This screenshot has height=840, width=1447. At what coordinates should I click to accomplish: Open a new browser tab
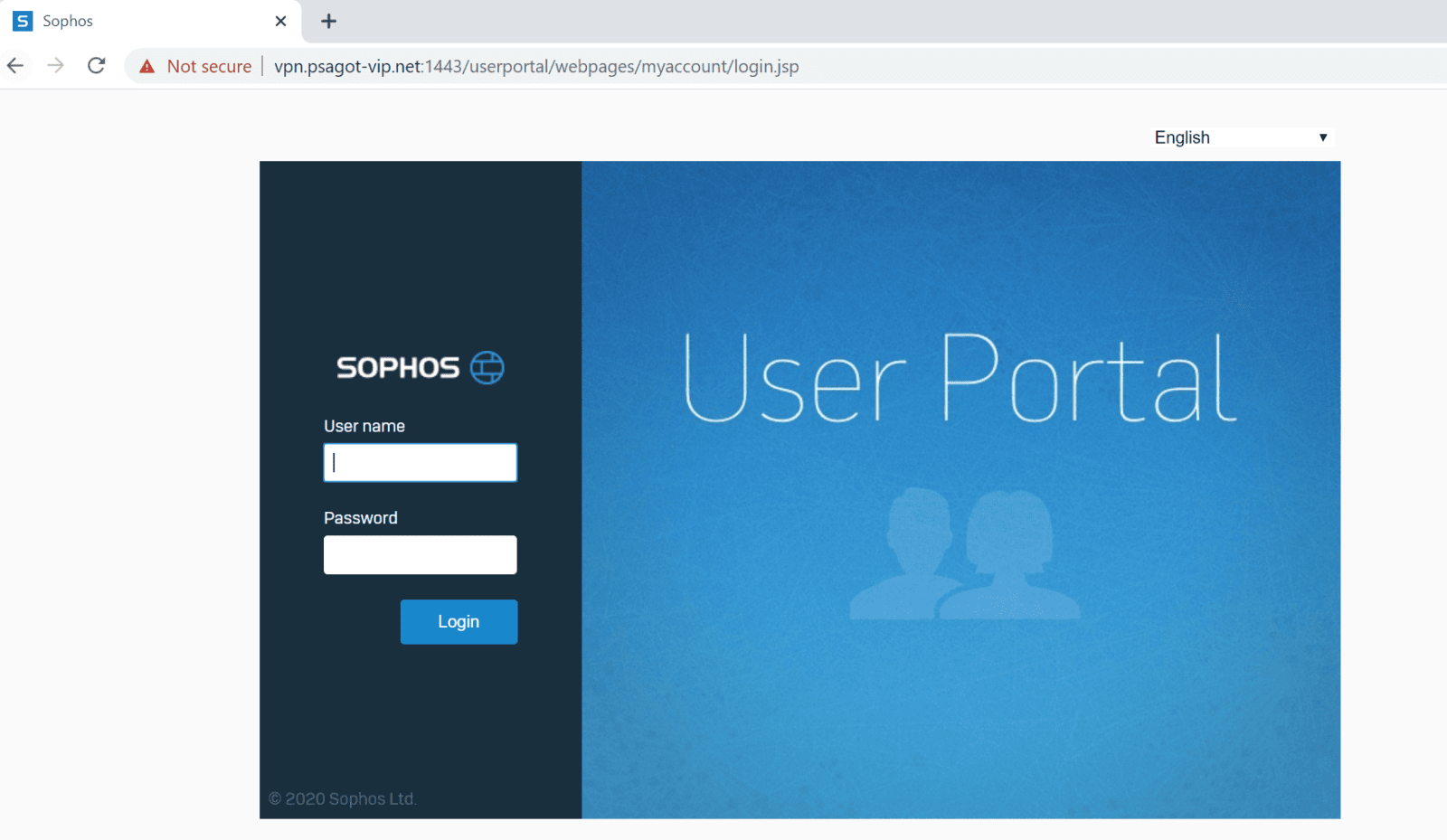[x=329, y=21]
